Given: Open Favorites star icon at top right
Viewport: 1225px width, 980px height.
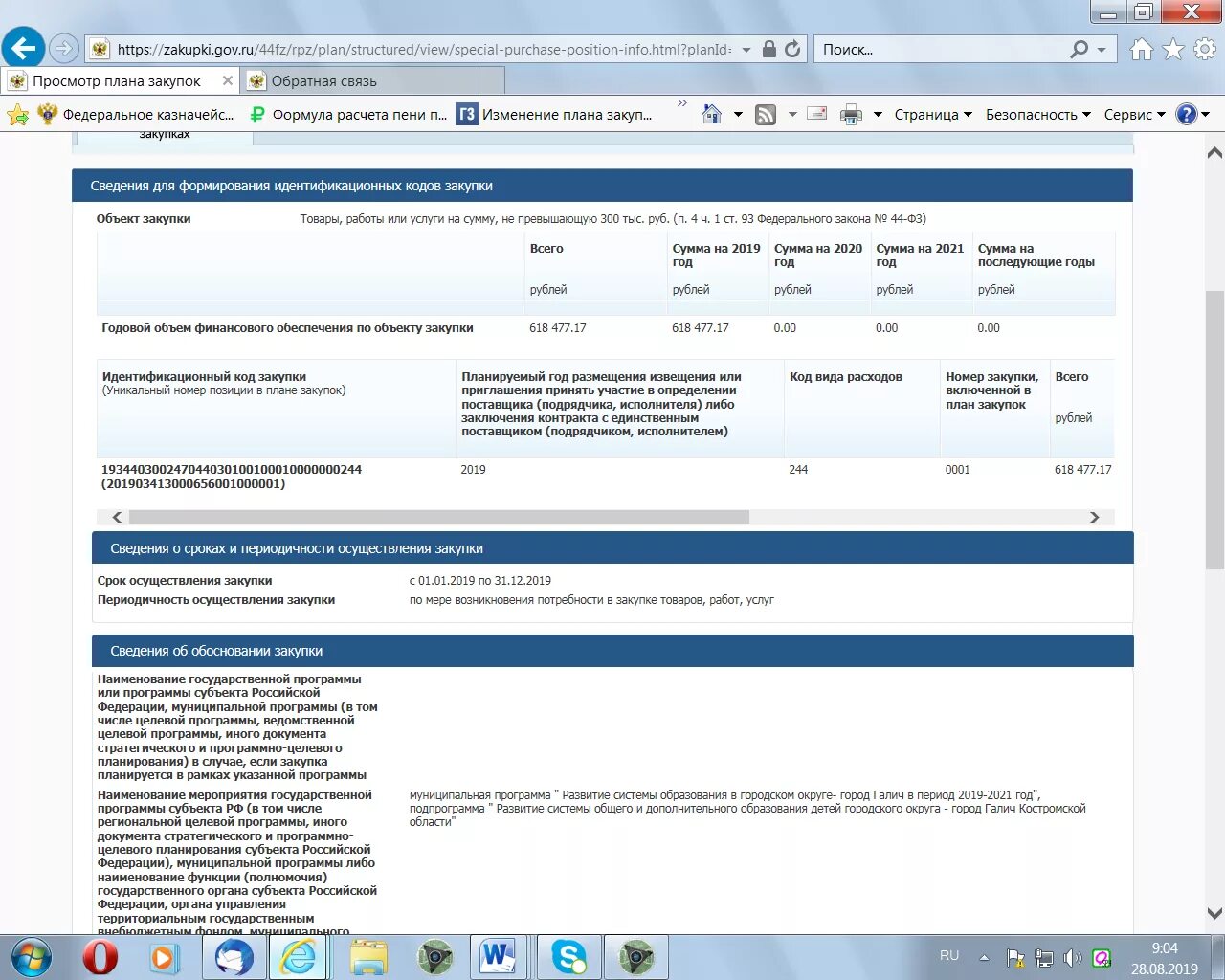Looking at the screenshot, I should point(1173,49).
